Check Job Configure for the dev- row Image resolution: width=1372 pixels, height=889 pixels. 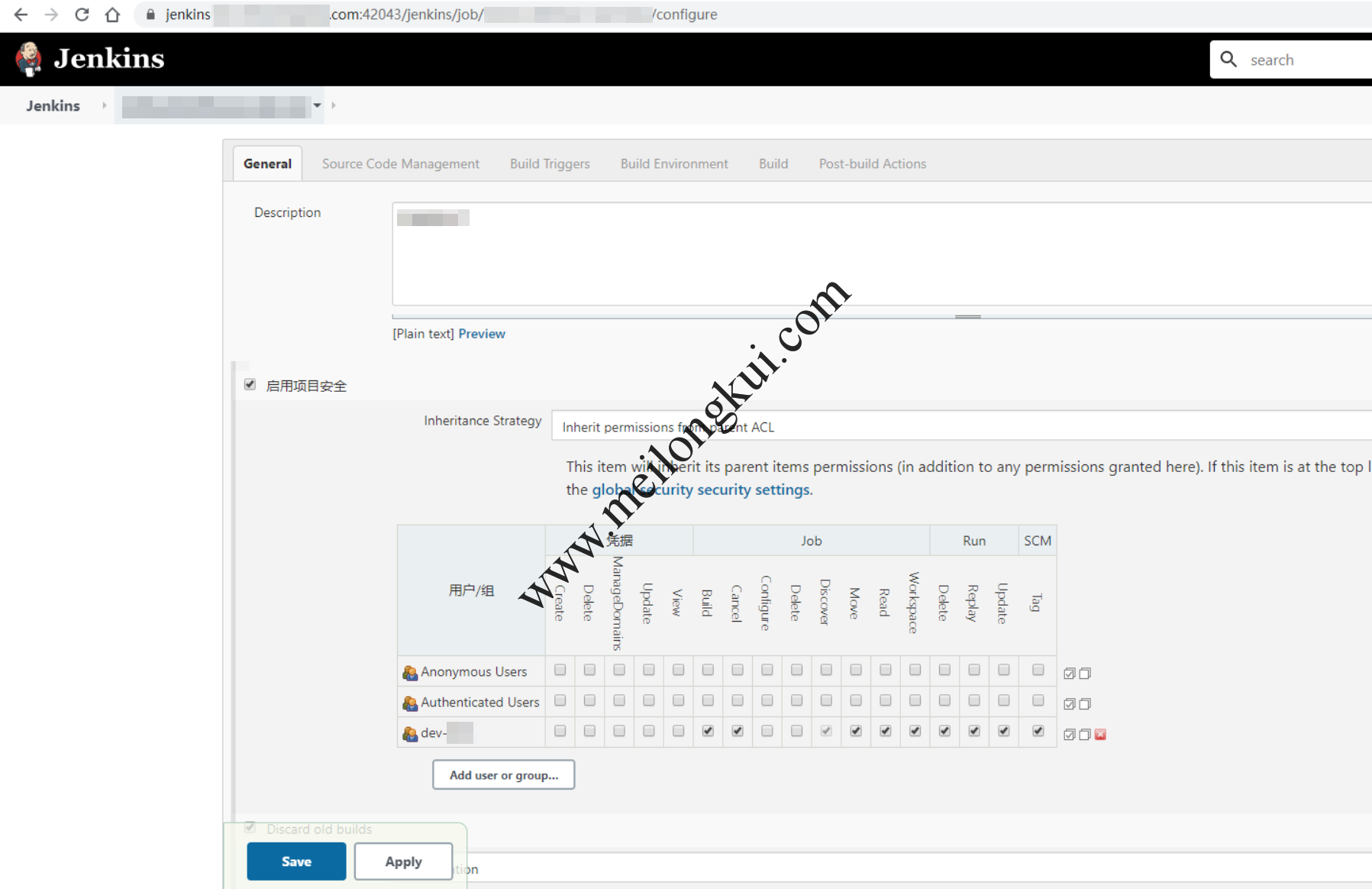pos(767,731)
